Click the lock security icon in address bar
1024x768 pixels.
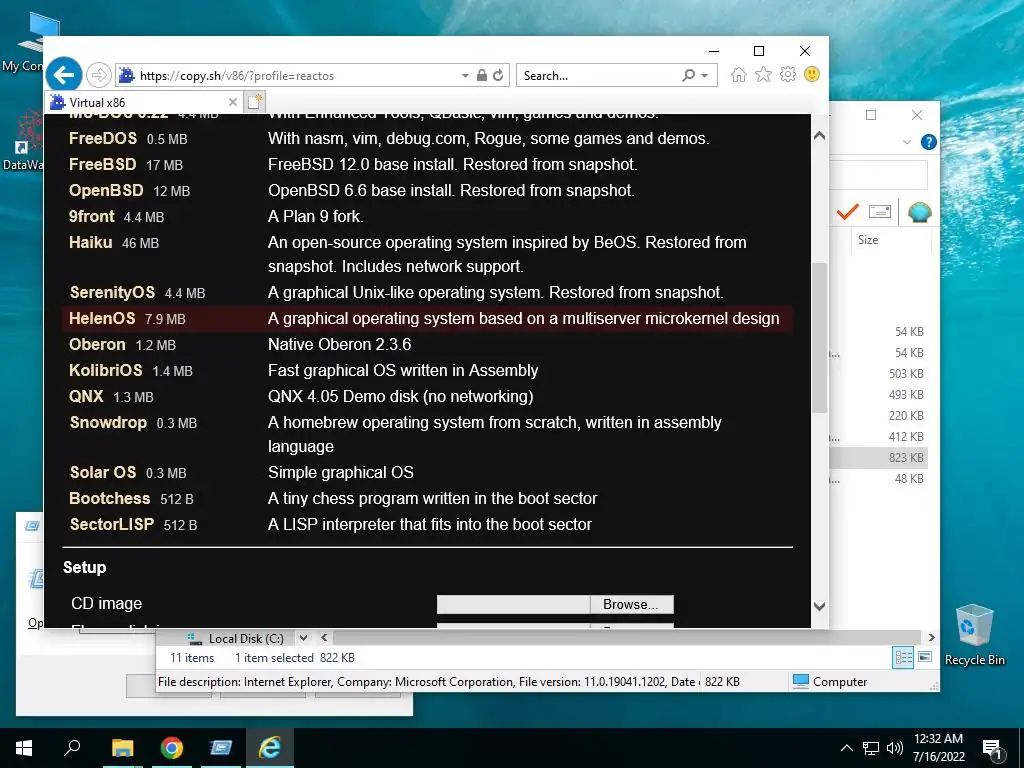[482, 75]
